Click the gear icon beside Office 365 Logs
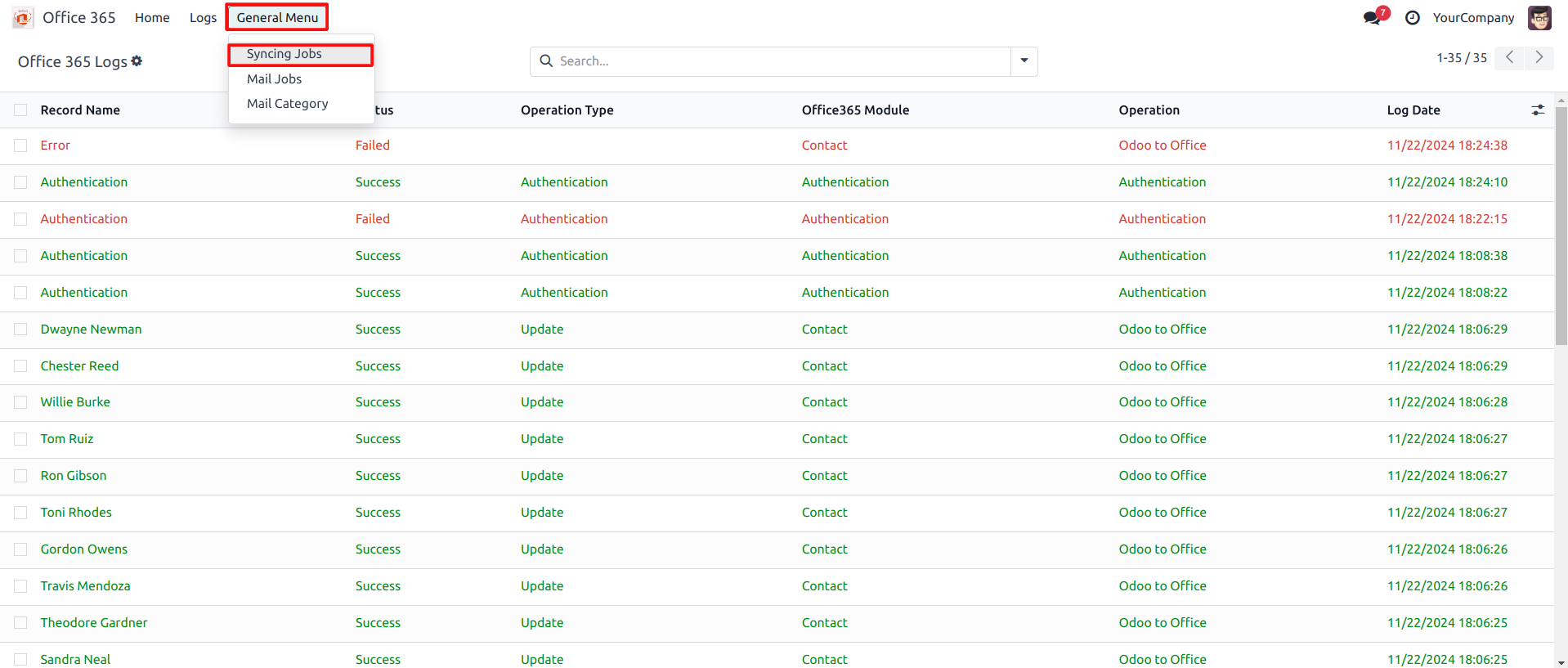 click(137, 61)
